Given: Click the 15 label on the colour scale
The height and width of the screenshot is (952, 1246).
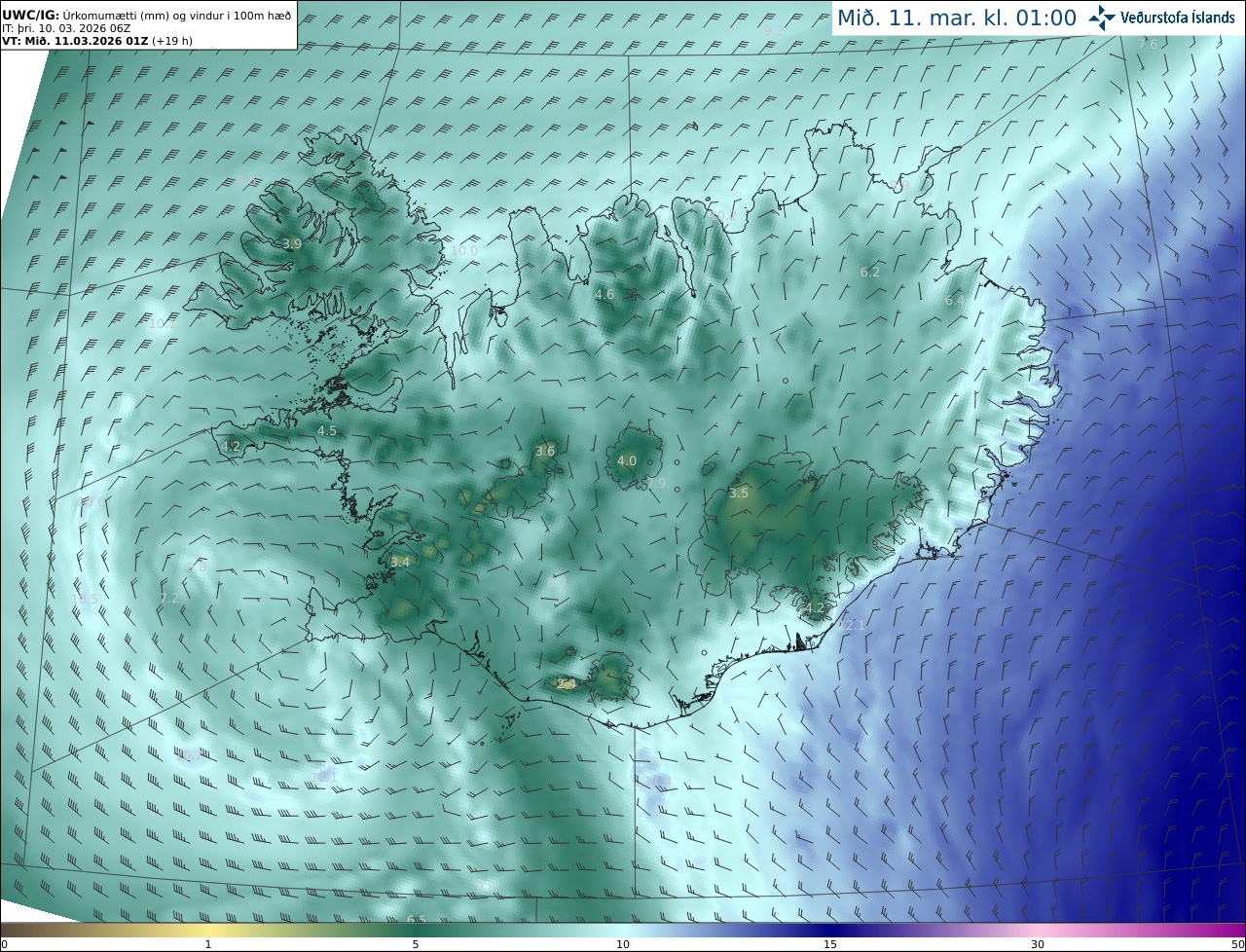Looking at the screenshot, I should (x=830, y=944).
